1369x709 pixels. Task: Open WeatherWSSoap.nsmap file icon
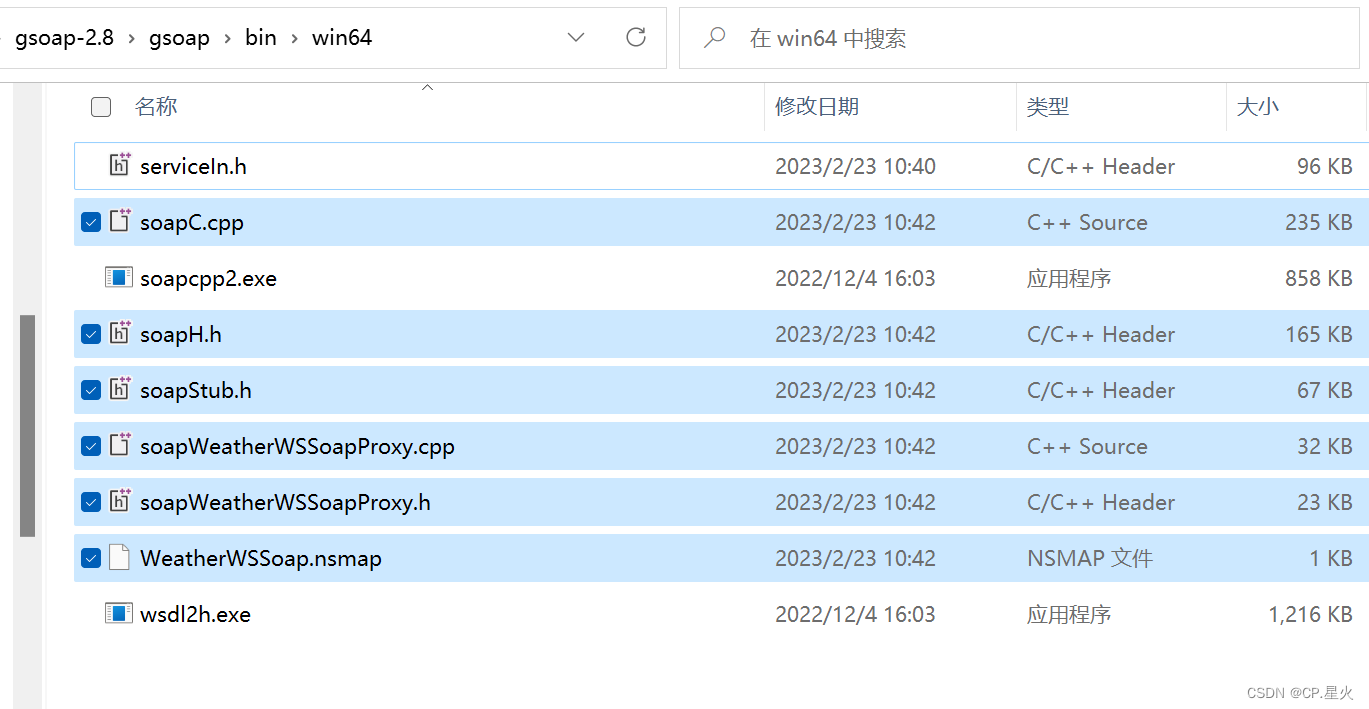click(x=119, y=558)
